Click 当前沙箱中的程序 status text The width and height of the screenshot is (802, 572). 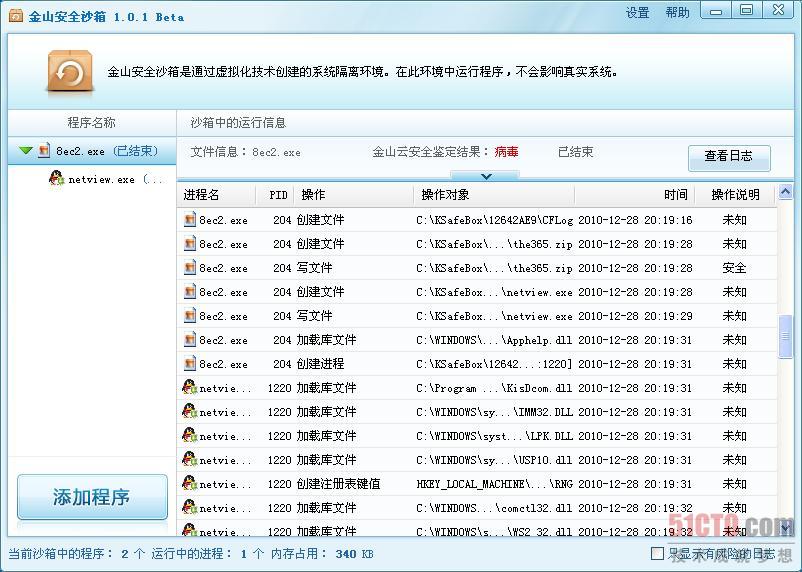coord(76,554)
